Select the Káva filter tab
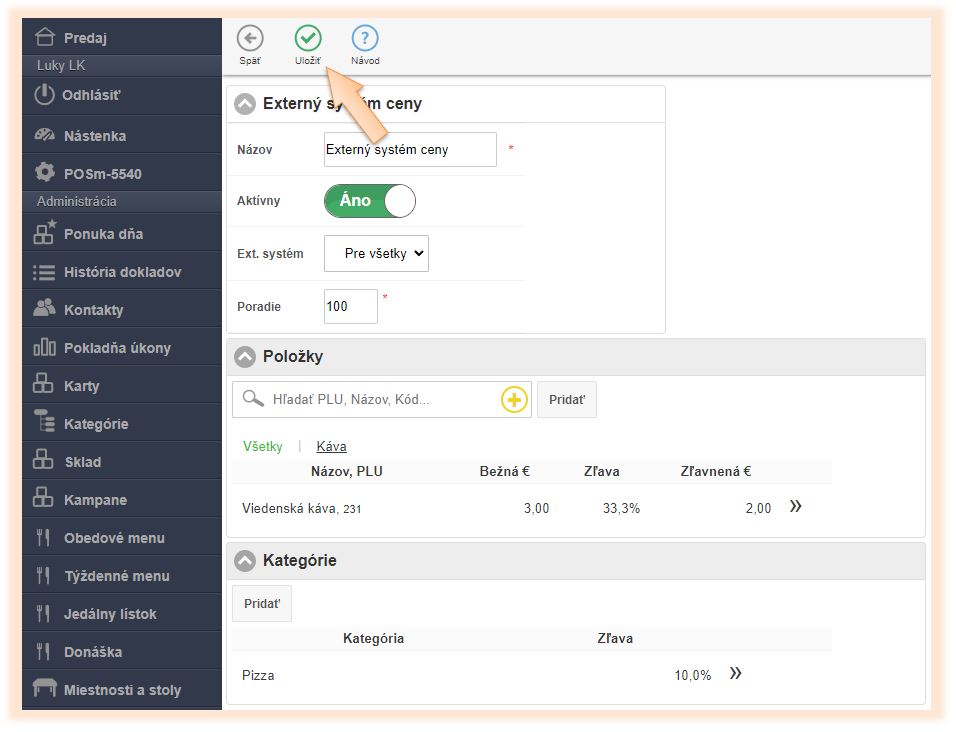Viewport: 956px width, 732px height. point(331,447)
